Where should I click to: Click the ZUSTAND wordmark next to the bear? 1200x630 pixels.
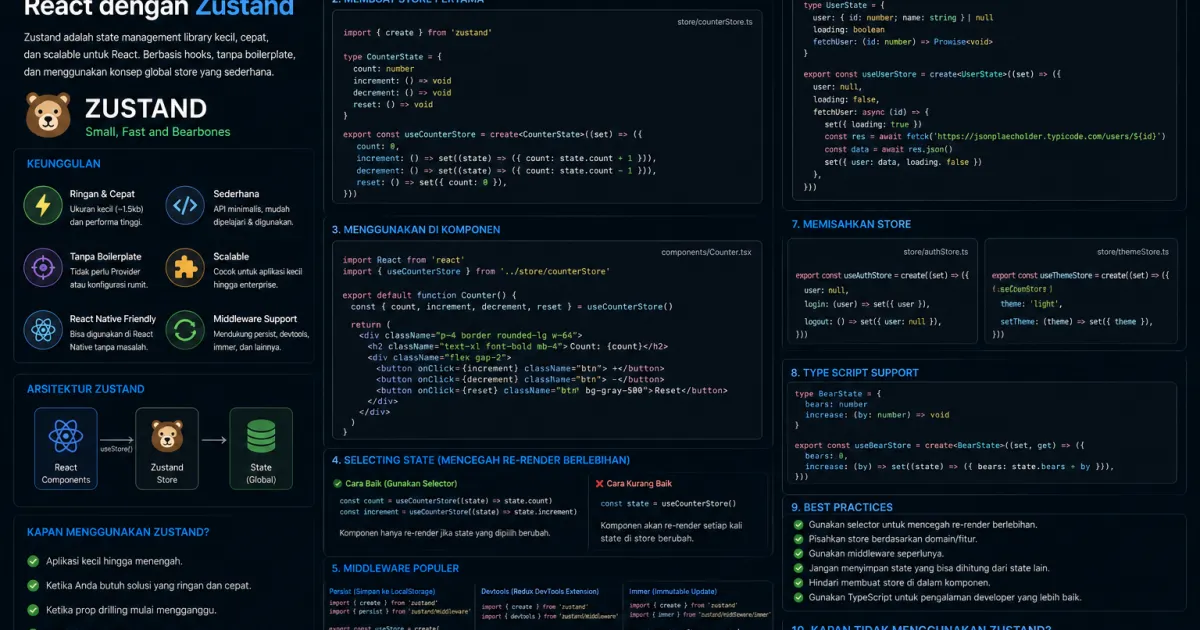pos(146,108)
